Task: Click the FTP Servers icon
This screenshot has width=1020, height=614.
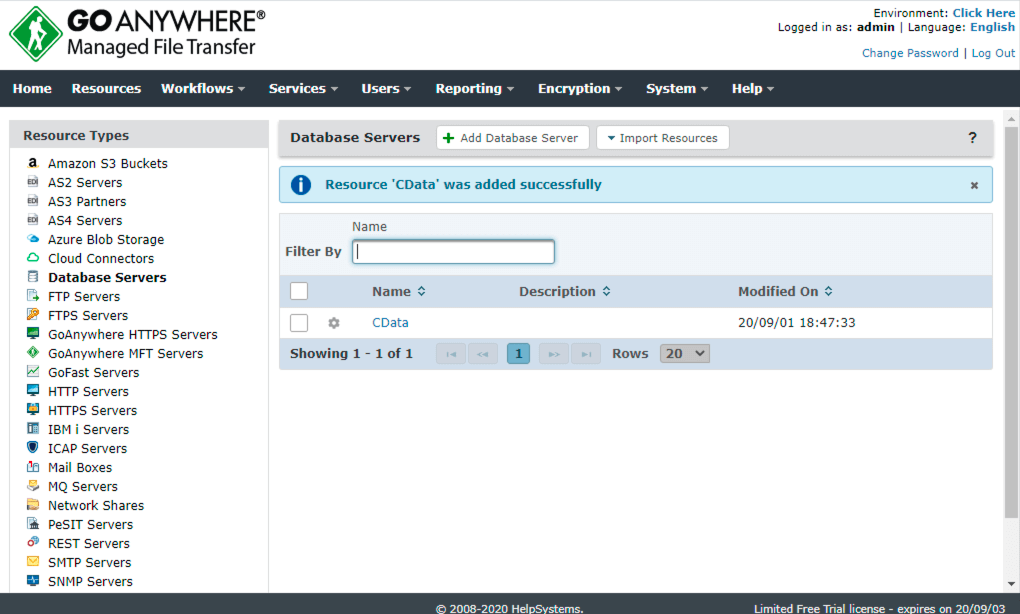Action: point(33,295)
